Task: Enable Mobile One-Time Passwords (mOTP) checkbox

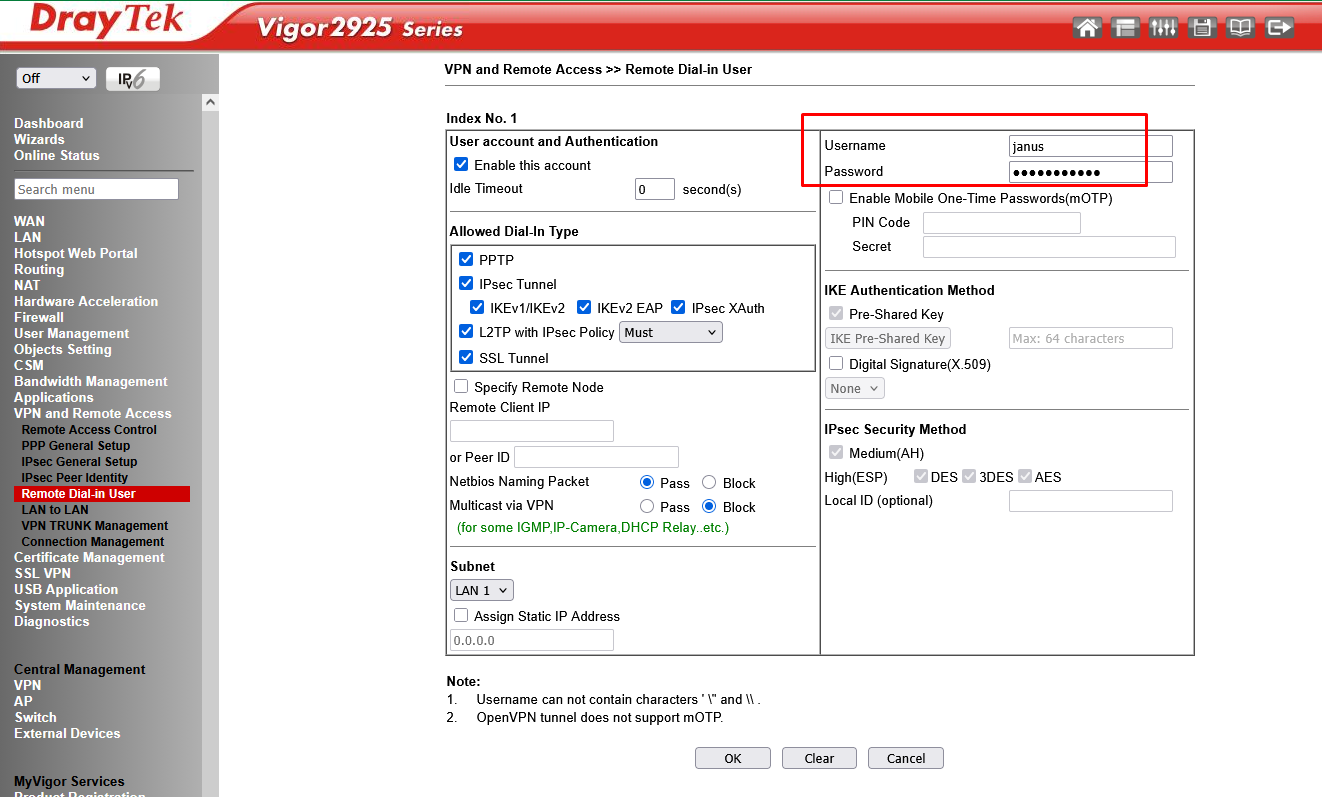Action: (x=836, y=198)
